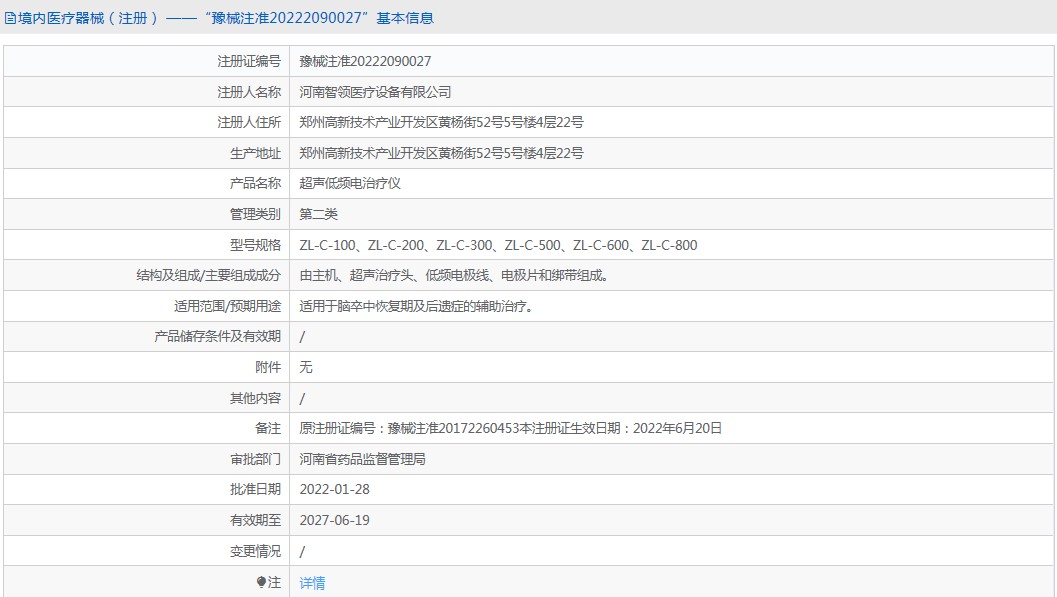The width and height of the screenshot is (1057, 597).
Task: Click the 结构及组成/主要组成成分 label
Action: (209, 276)
